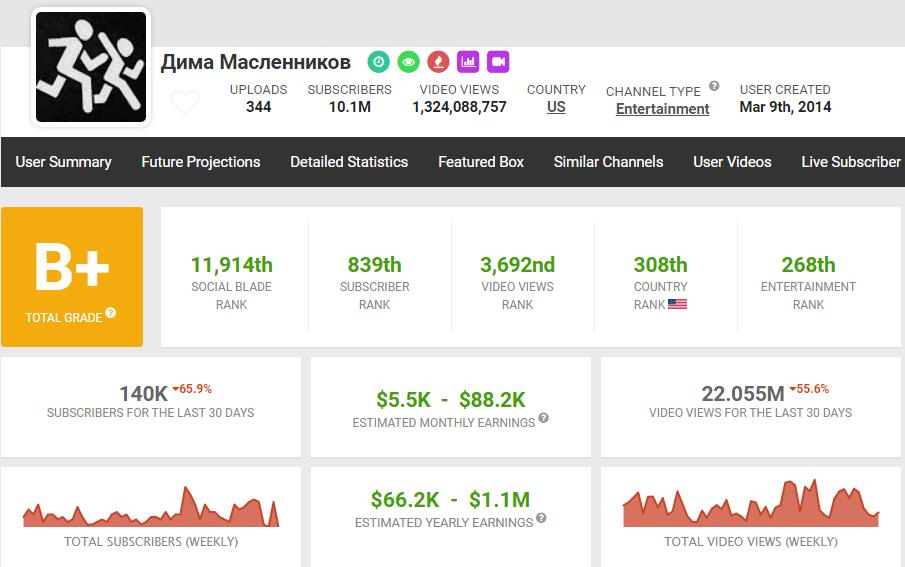This screenshot has height=567, width=905.
Task: Switch to Future Projections tab
Action: pos(201,162)
